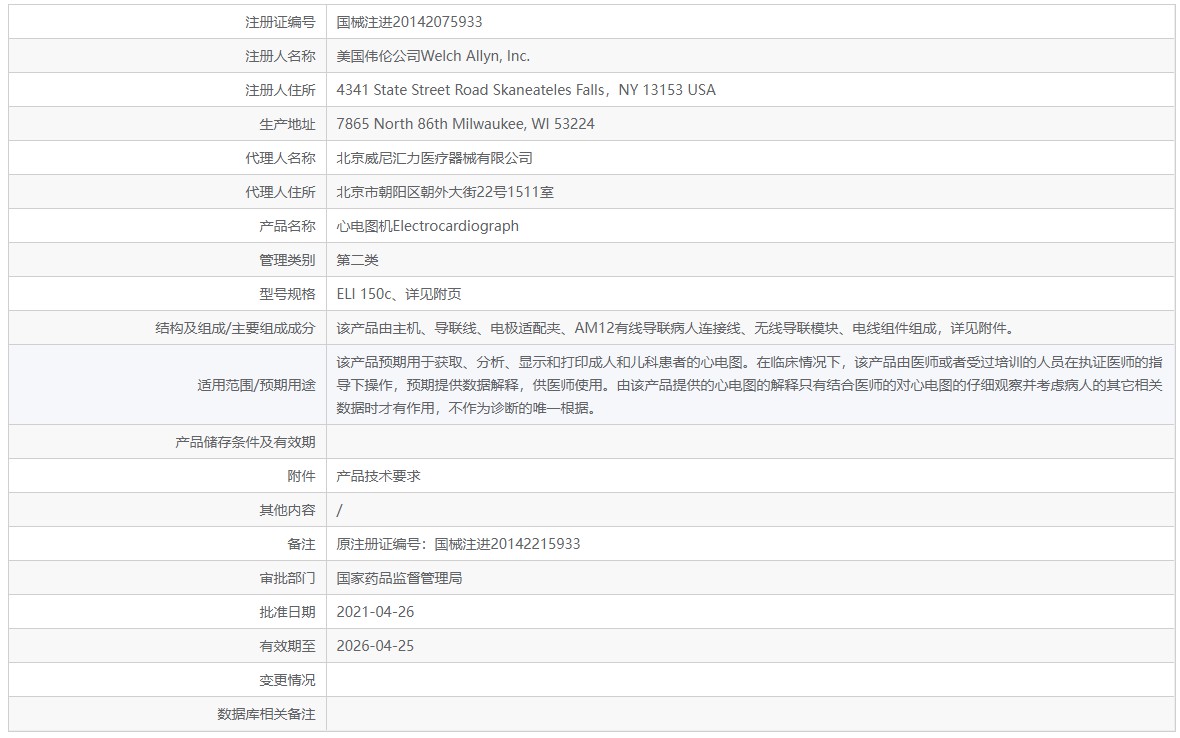Click the 代理人住所 label
Image resolution: width=1180 pixels, height=738 pixels.
[280, 192]
